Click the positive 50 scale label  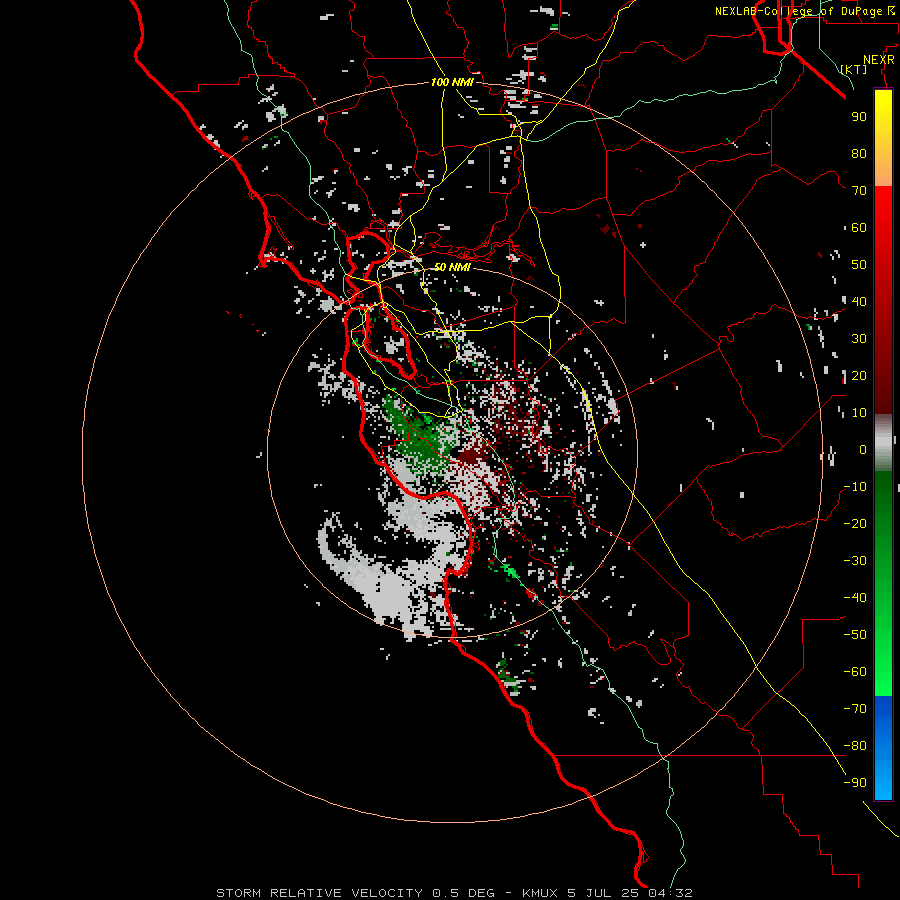[859, 265]
